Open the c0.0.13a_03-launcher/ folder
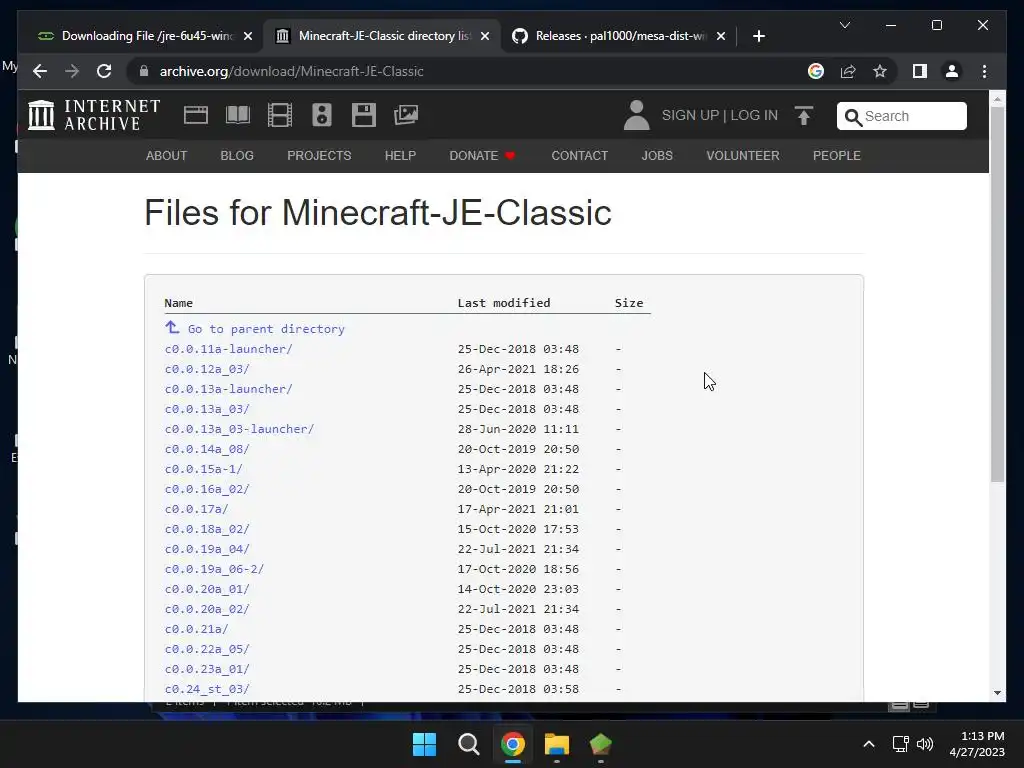 (x=239, y=429)
